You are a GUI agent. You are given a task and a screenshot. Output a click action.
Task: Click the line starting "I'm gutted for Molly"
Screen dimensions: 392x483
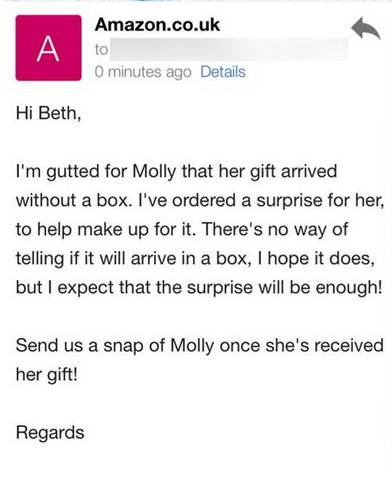click(x=176, y=171)
